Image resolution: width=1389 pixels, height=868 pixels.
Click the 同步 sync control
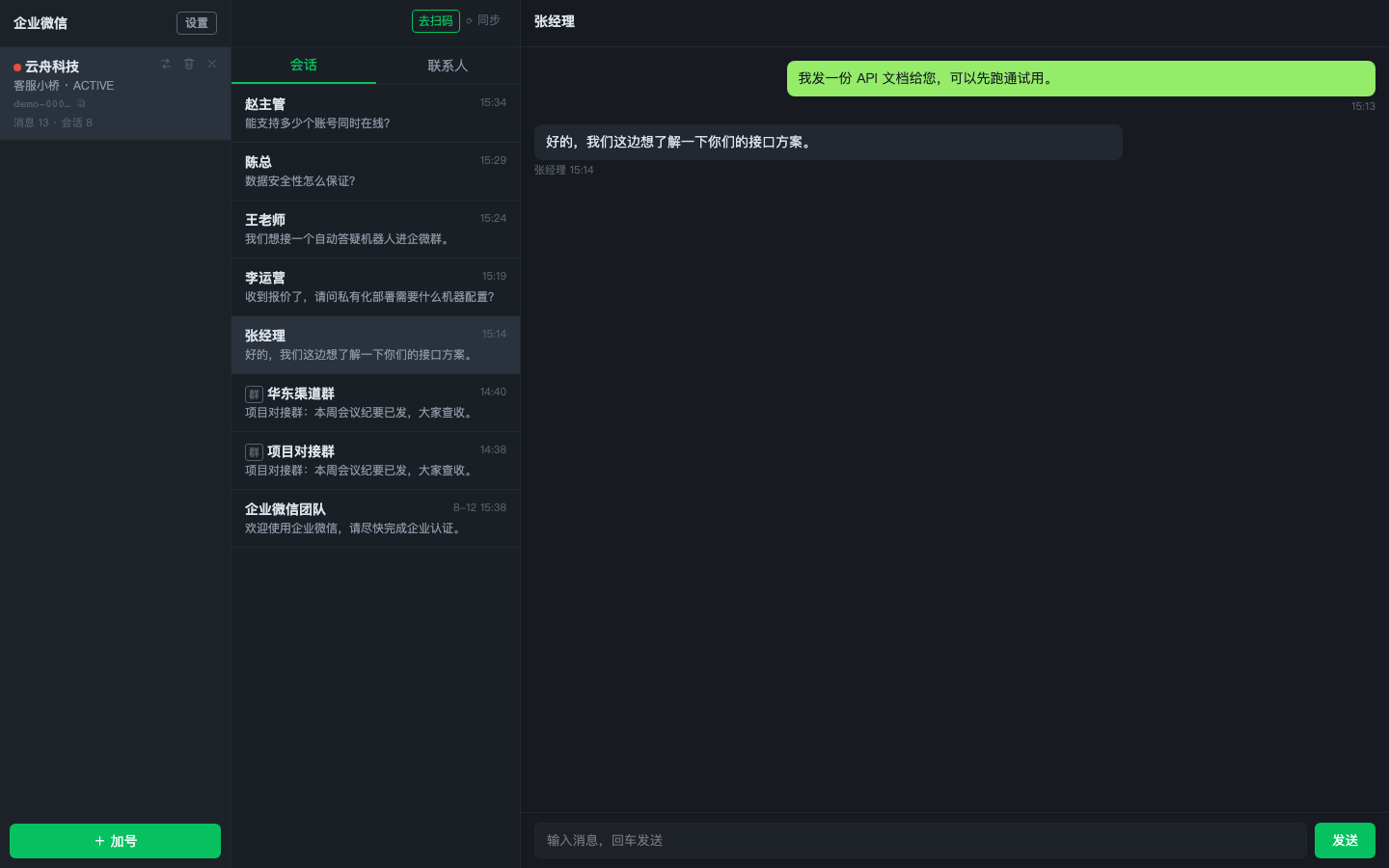(x=483, y=20)
